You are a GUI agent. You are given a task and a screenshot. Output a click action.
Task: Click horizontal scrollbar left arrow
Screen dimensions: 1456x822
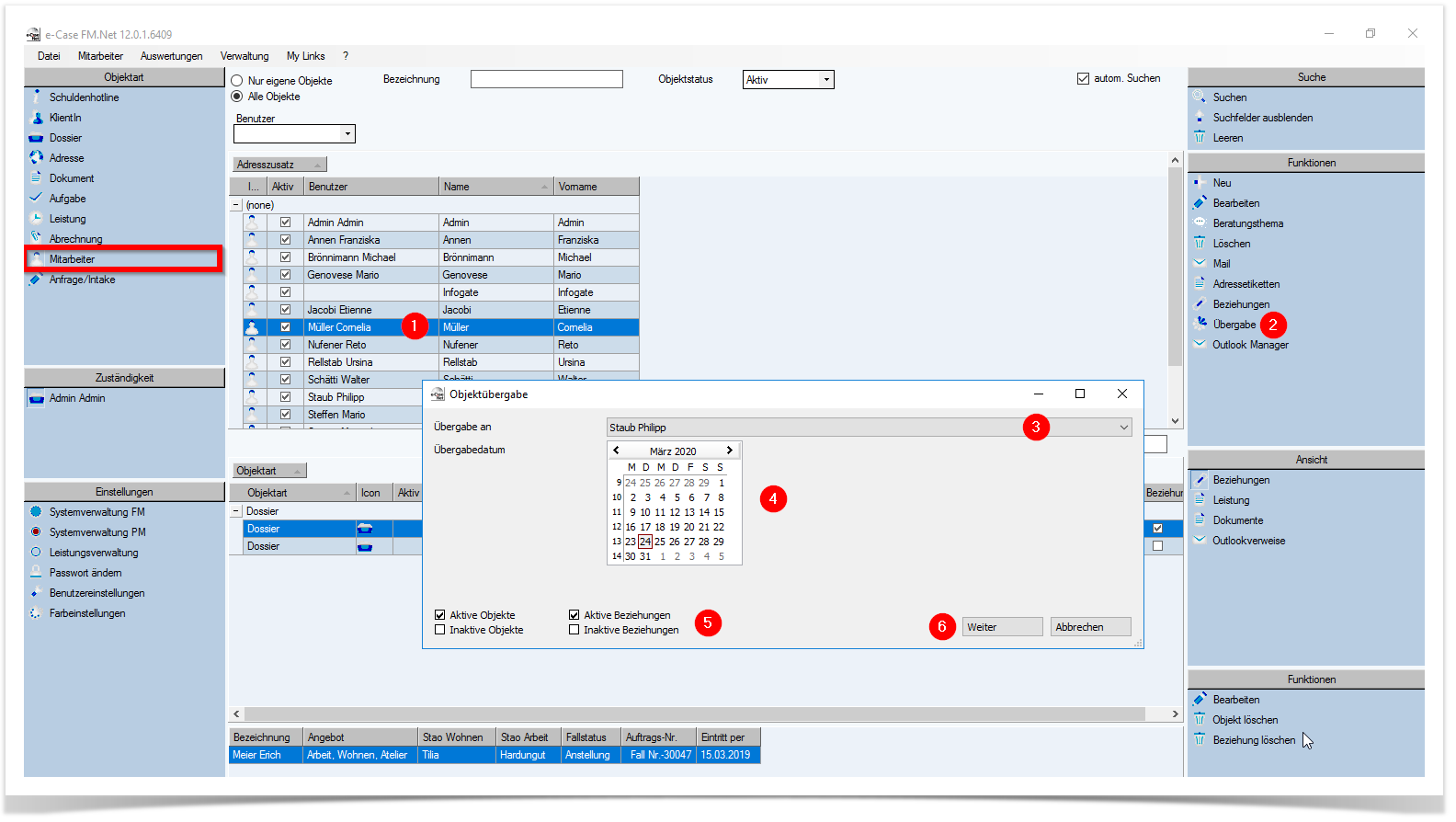(236, 714)
